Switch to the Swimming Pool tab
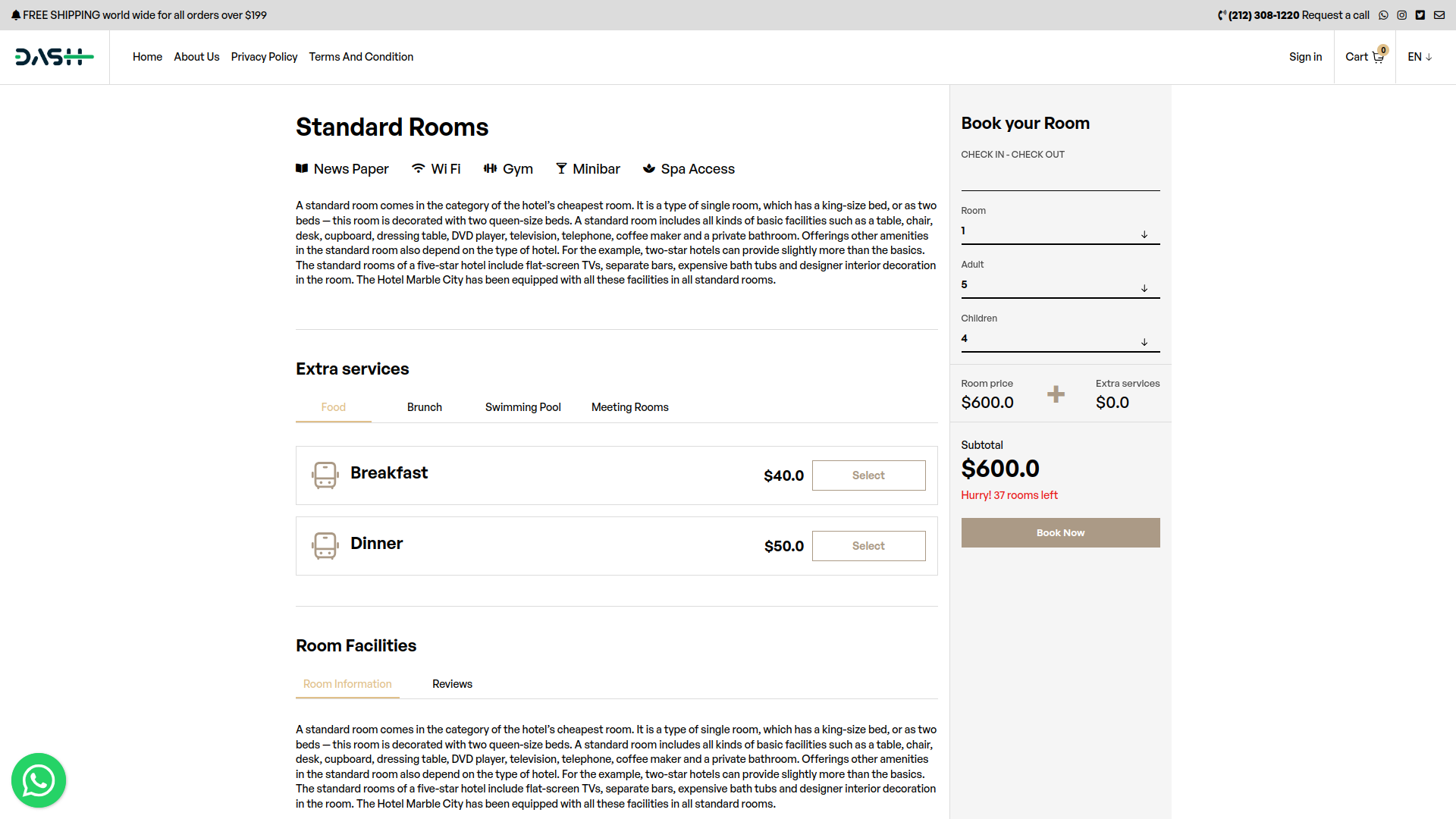The width and height of the screenshot is (1456, 819). 522,407
